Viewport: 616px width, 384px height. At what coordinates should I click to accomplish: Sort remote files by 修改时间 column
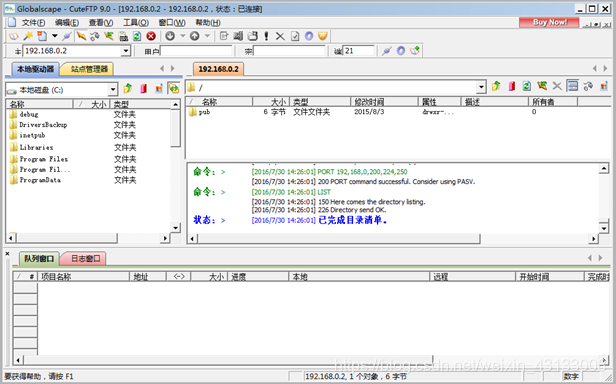(x=384, y=102)
